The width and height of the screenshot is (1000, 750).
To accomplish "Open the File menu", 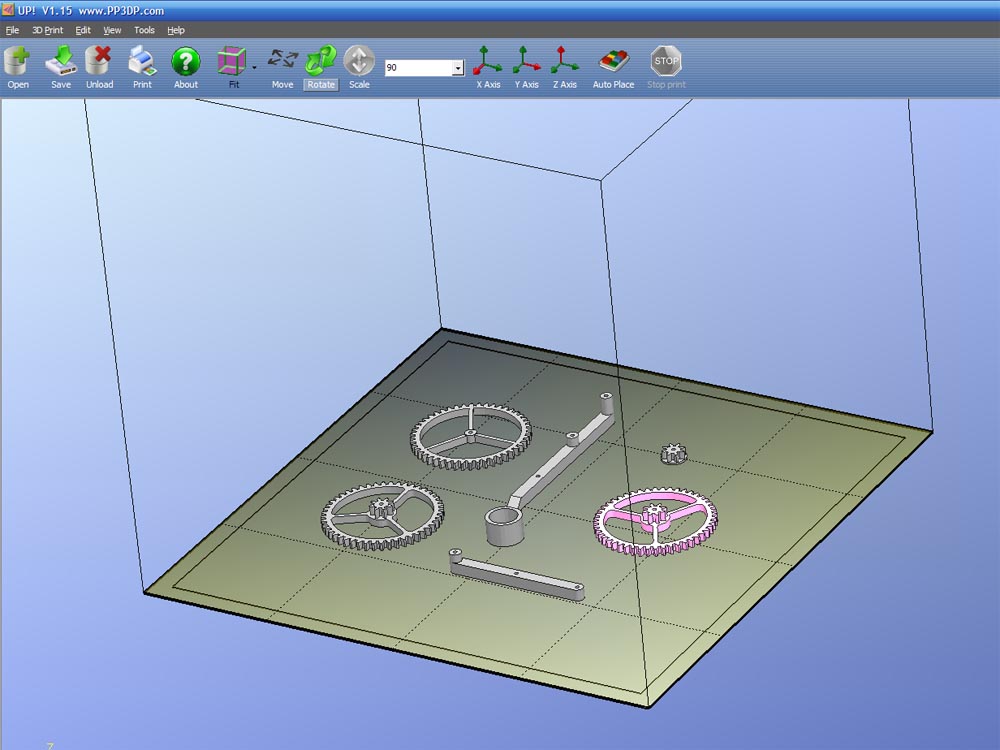I will (12, 30).
